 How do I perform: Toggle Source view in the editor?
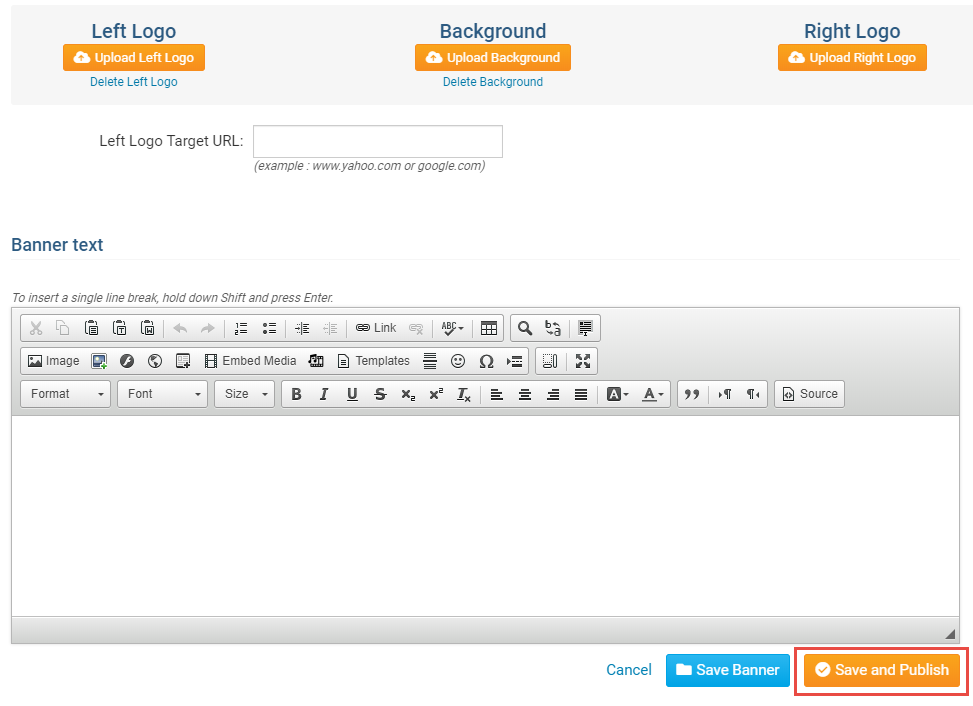(809, 394)
